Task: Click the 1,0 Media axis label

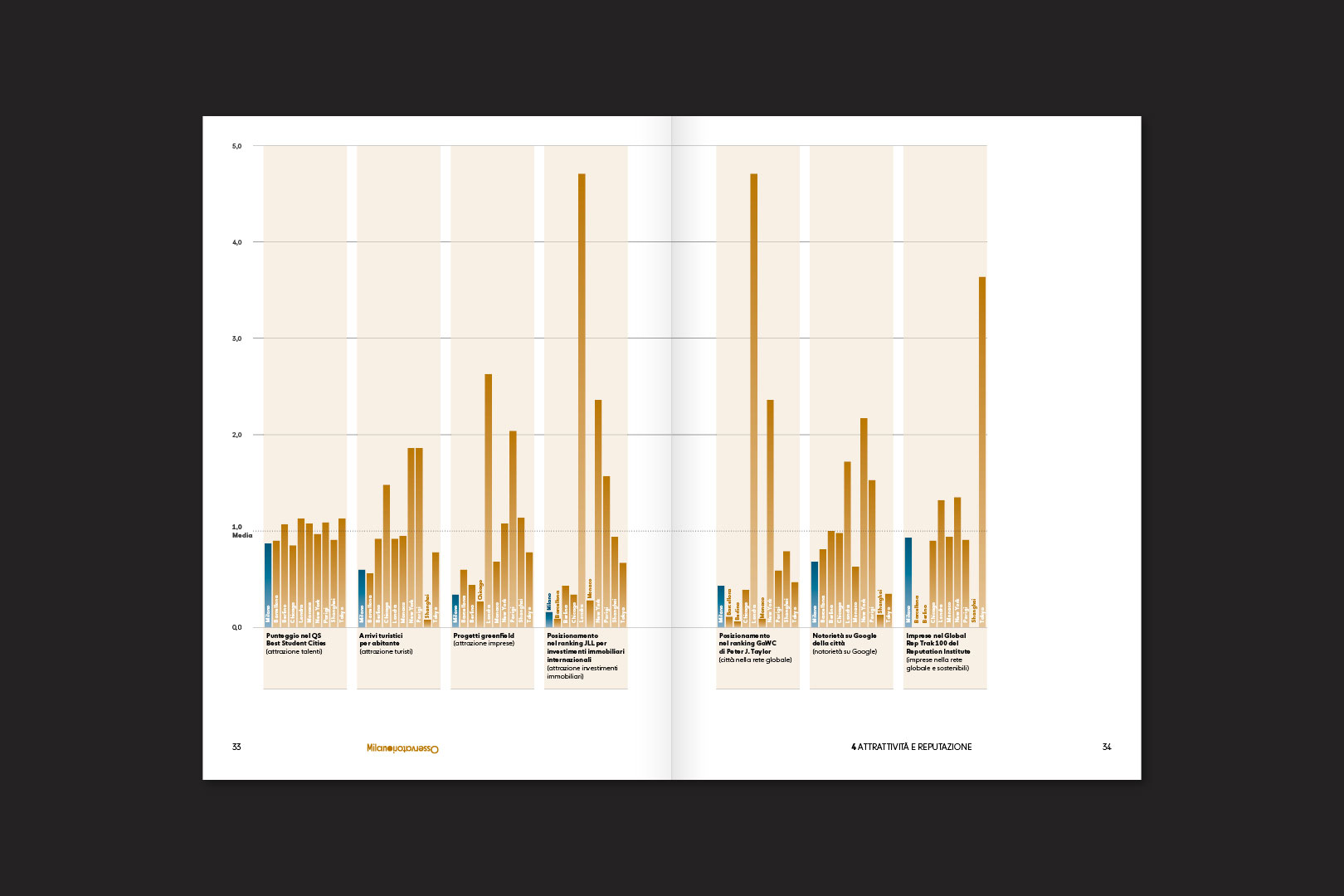Action: pos(241,531)
